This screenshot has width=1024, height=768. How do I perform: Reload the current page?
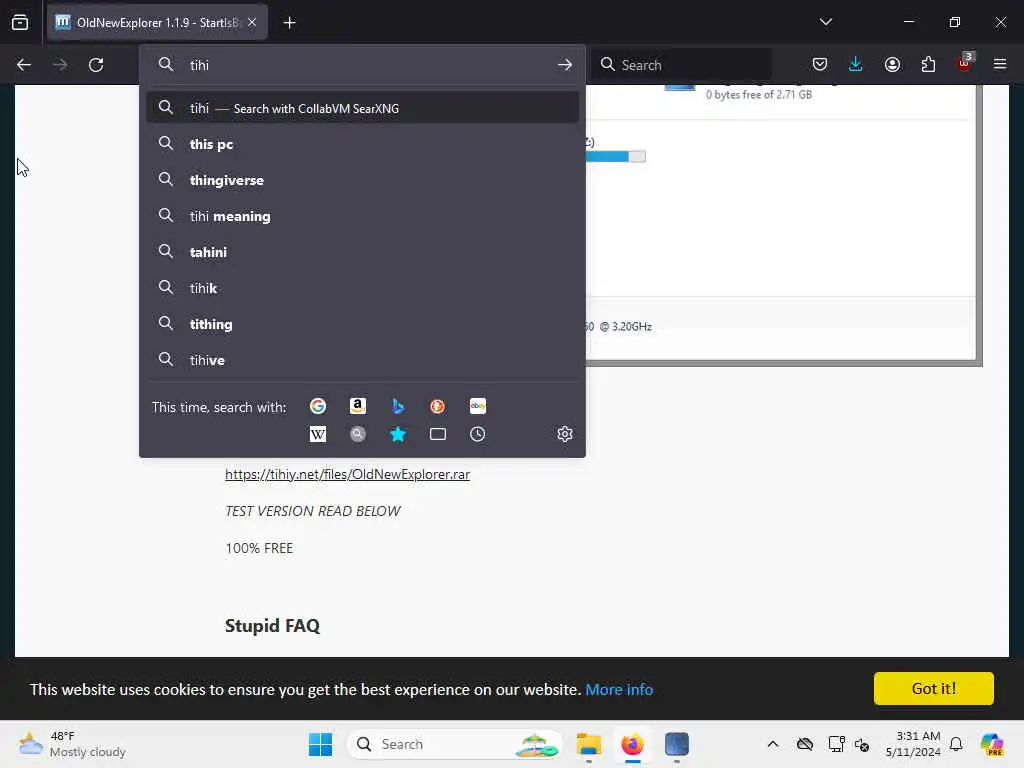[96, 65]
